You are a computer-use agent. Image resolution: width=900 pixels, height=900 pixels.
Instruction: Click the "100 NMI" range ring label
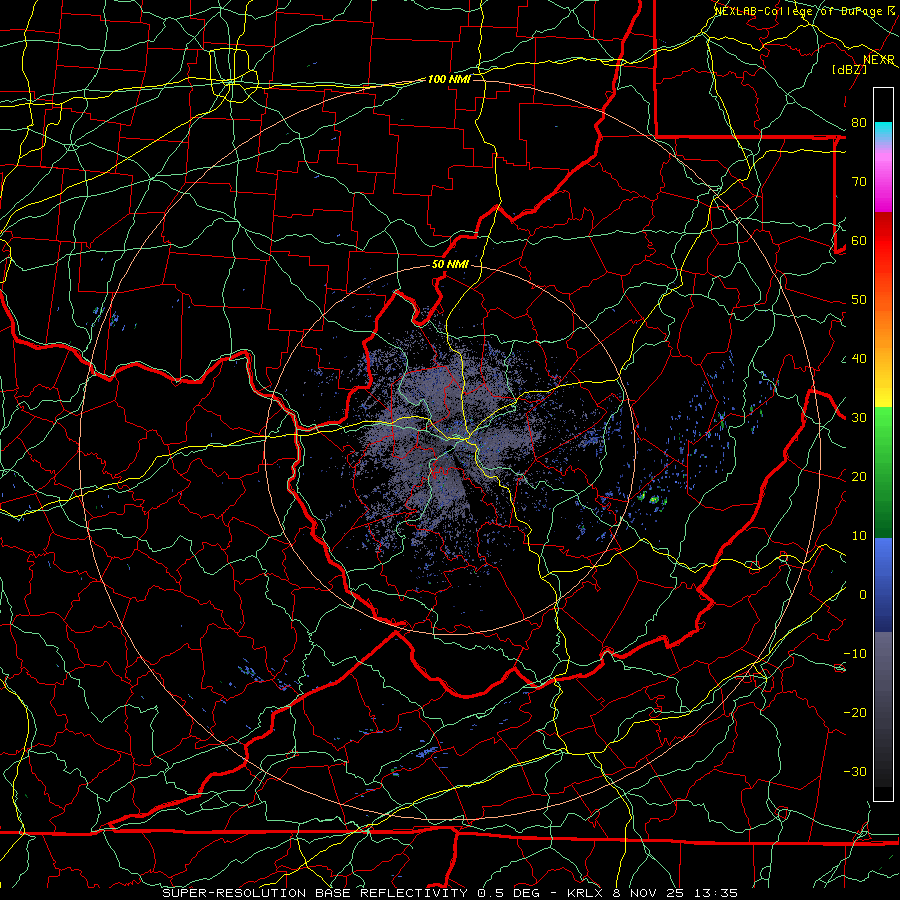tap(449, 79)
